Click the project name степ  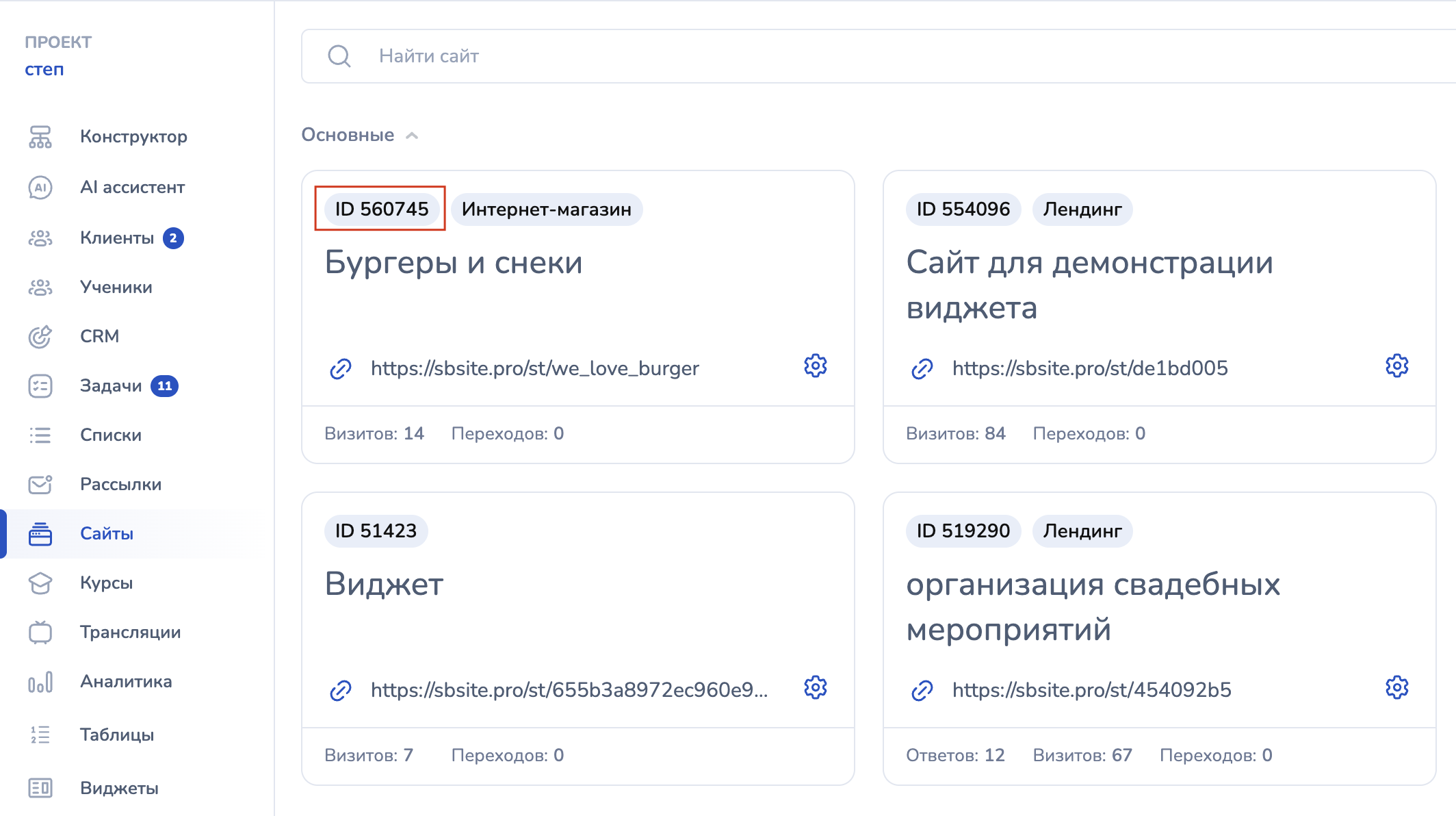pyautogui.click(x=44, y=70)
